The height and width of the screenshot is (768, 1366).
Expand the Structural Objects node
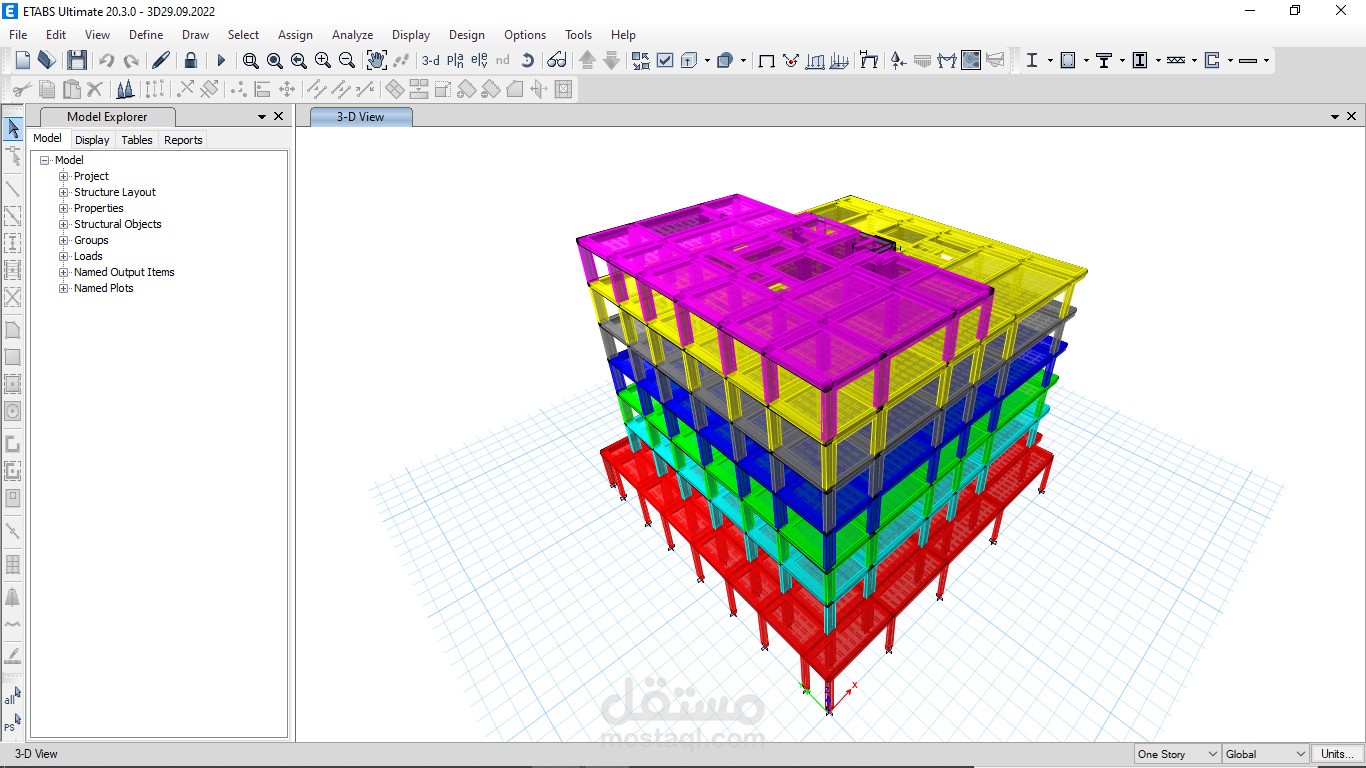(64, 224)
